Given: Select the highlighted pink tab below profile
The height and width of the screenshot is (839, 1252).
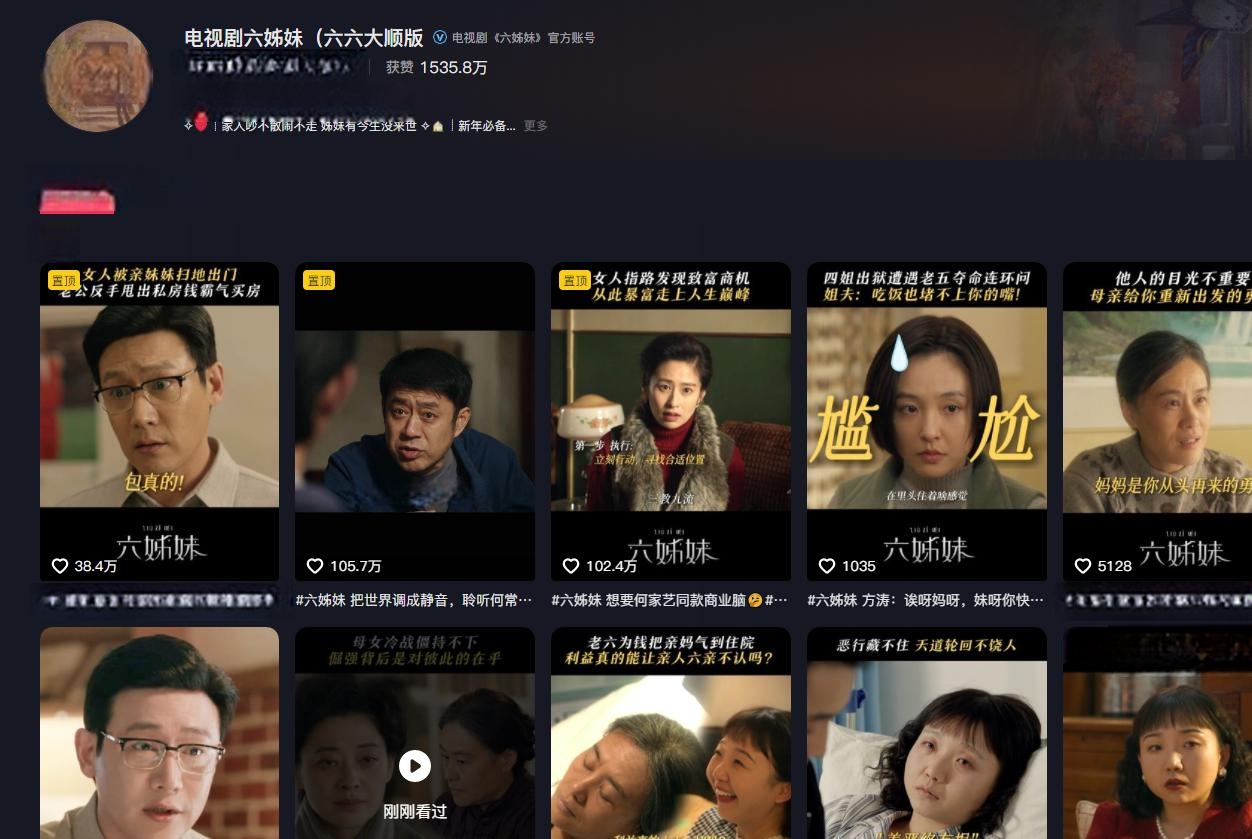Looking at the screenshot, I should pyautogui.click(x=77, y=201).
